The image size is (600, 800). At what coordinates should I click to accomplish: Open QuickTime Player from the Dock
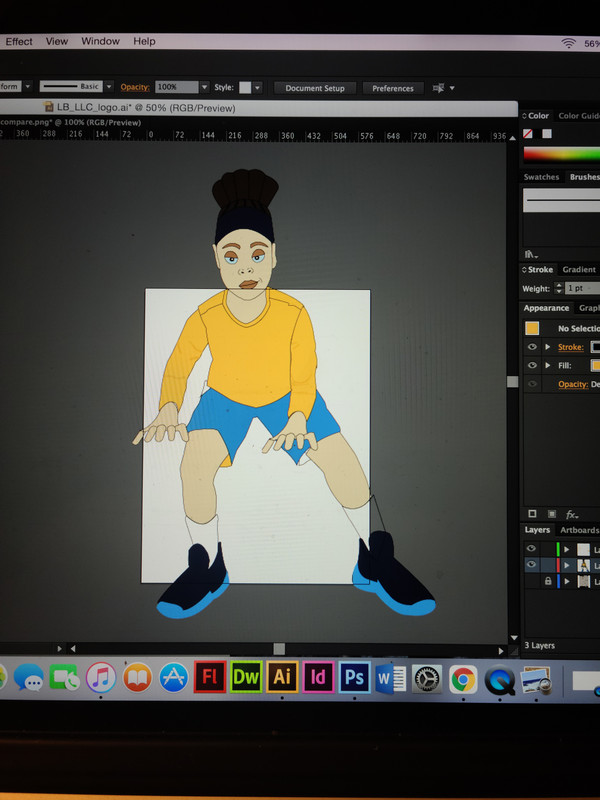[499, 681]
